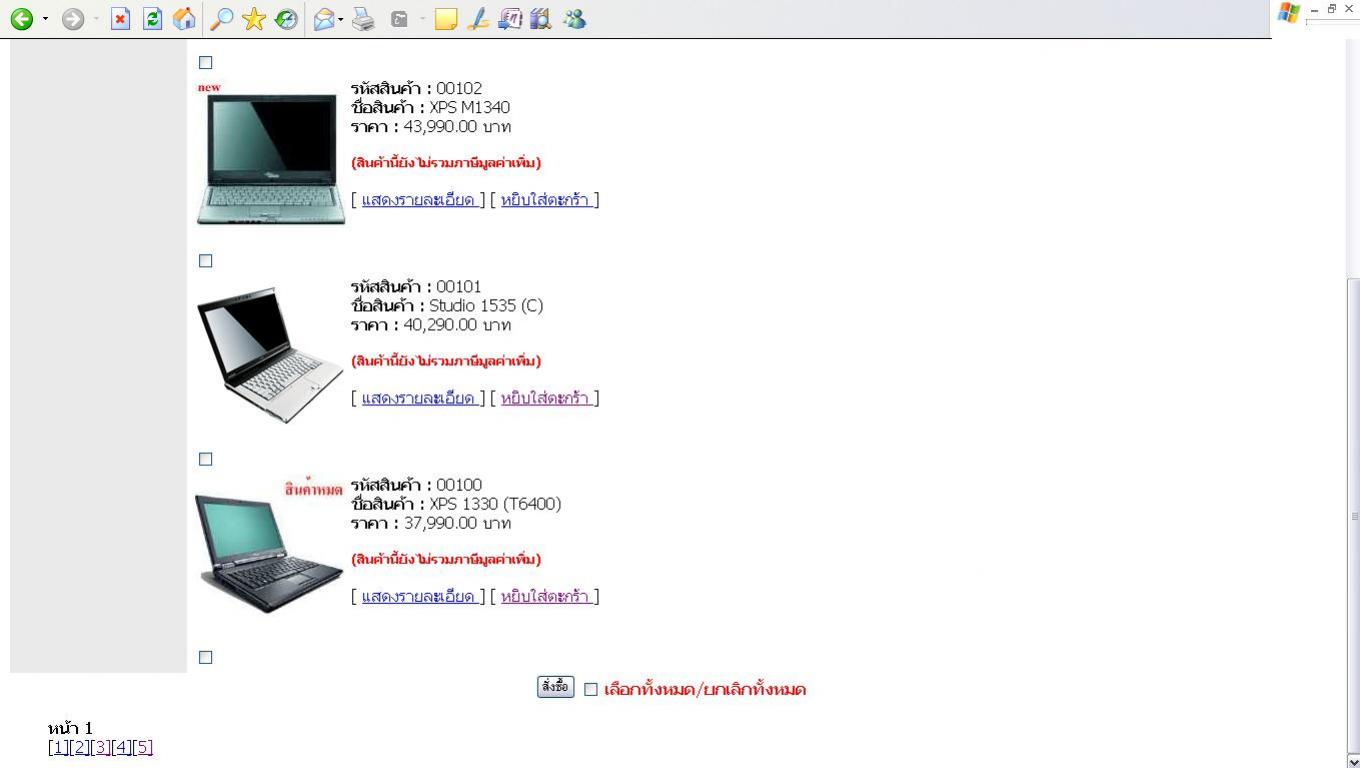Open the Back button history dropdown arrow

coord(45,20)
